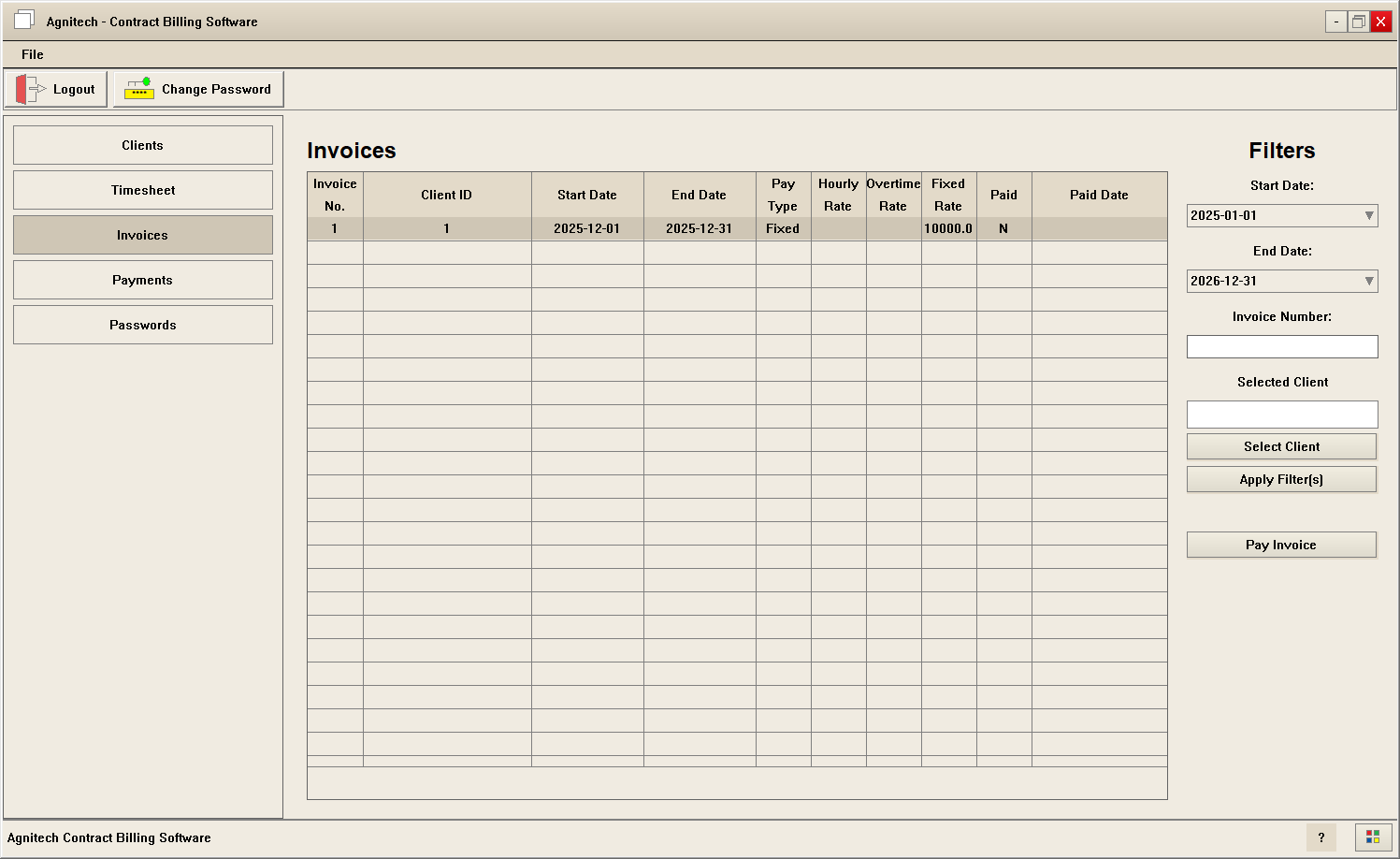Click the Pay Invoice button
The height and width of the screenshot is (859, 1400).
(x=1281, y=545)
